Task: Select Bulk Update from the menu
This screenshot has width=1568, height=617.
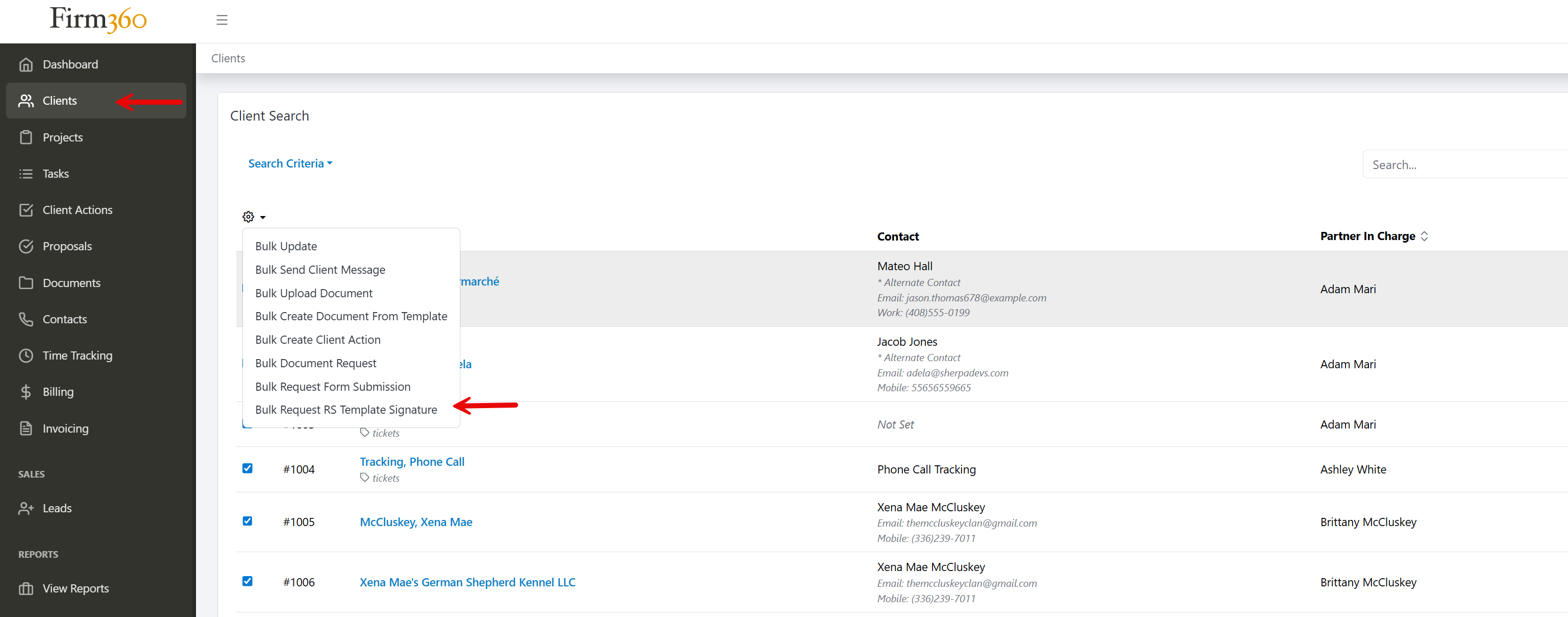Action: tap(286, 246)
